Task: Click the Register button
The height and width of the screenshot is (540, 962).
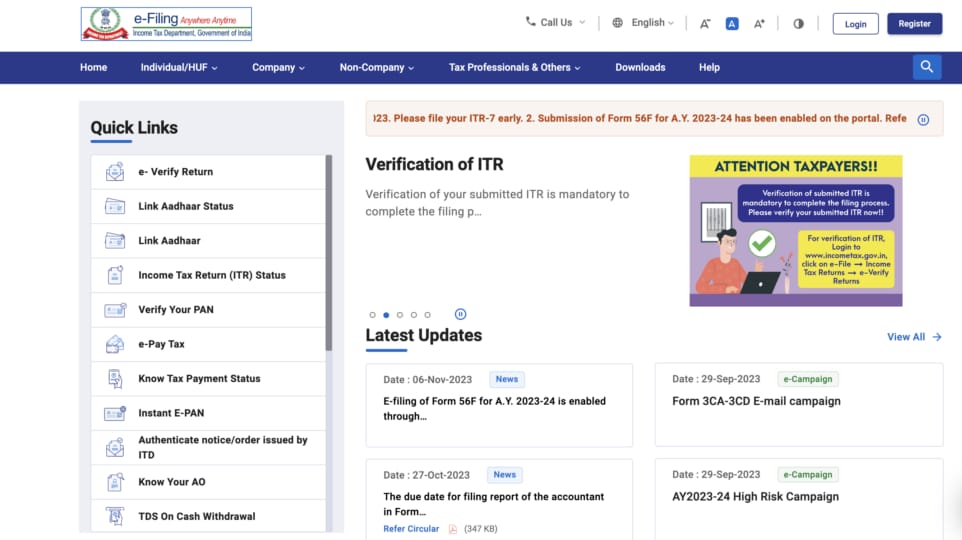Action: click(x=914, y=23)
